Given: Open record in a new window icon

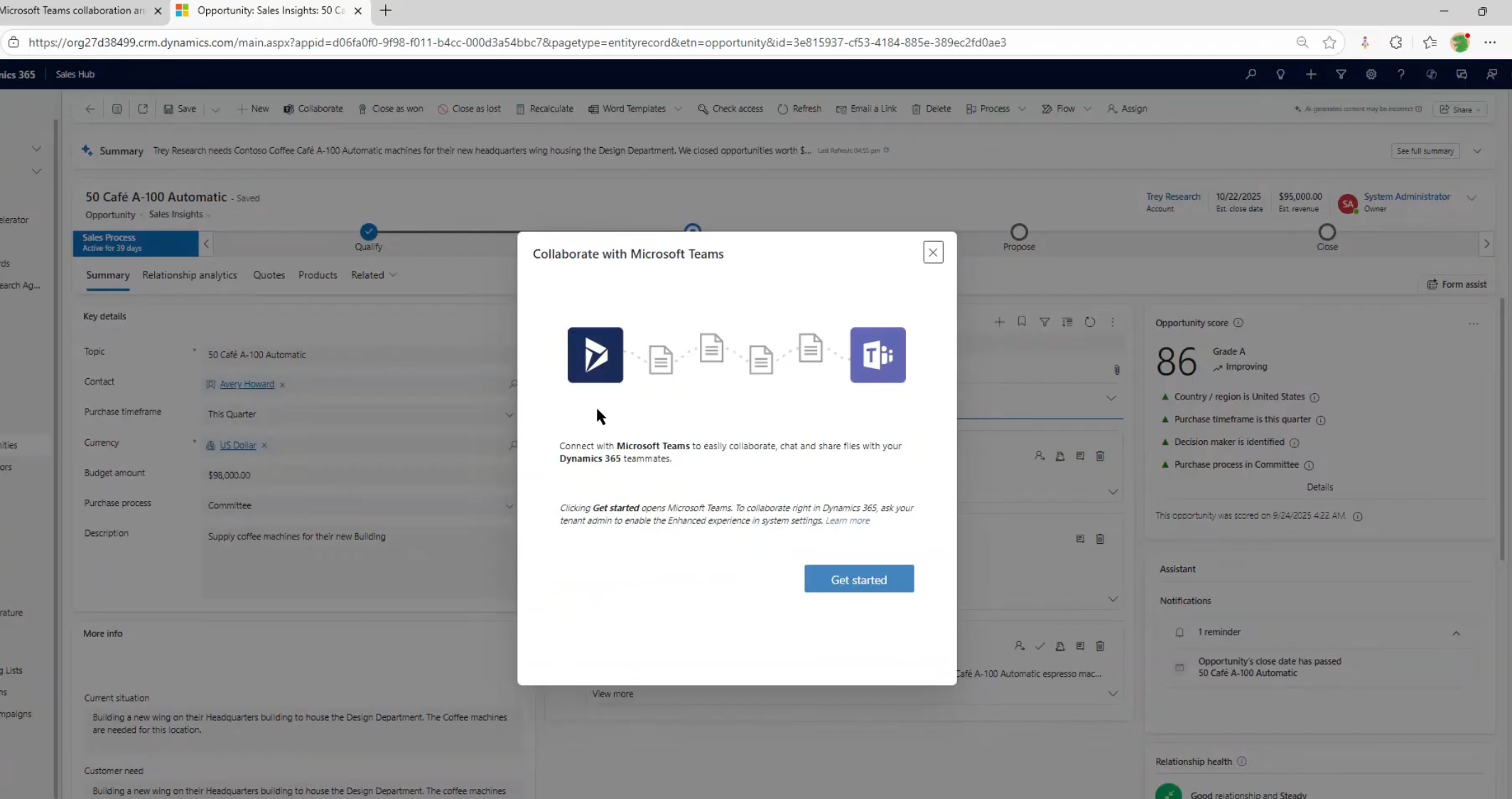Looking at the screenshot, I should point(143,109).
